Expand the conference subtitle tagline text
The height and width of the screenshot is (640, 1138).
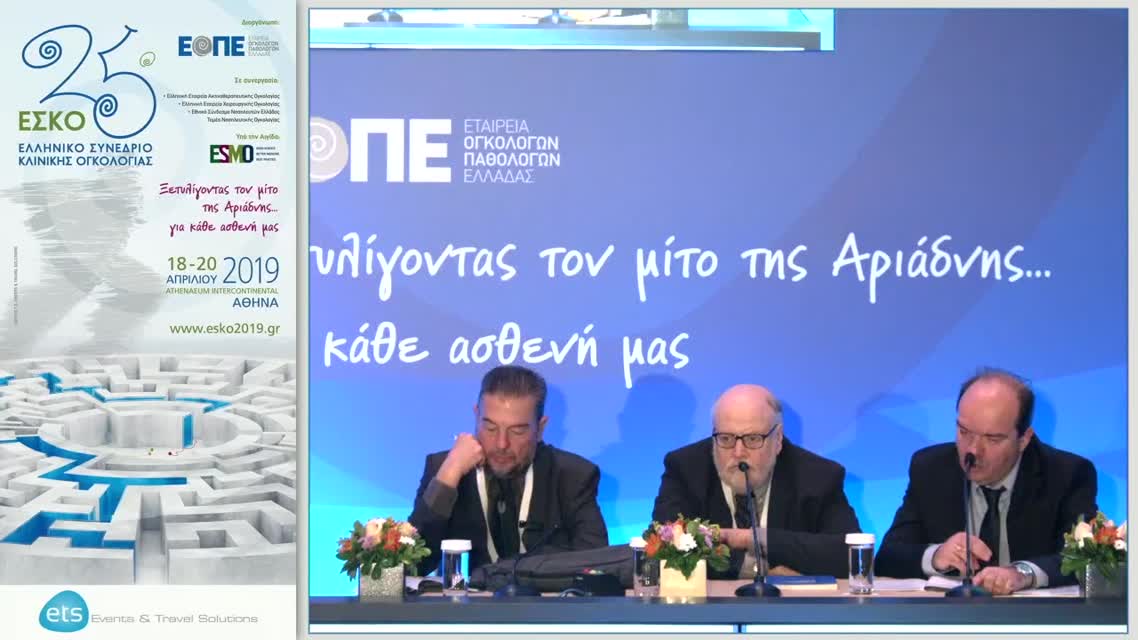(222, 206)
